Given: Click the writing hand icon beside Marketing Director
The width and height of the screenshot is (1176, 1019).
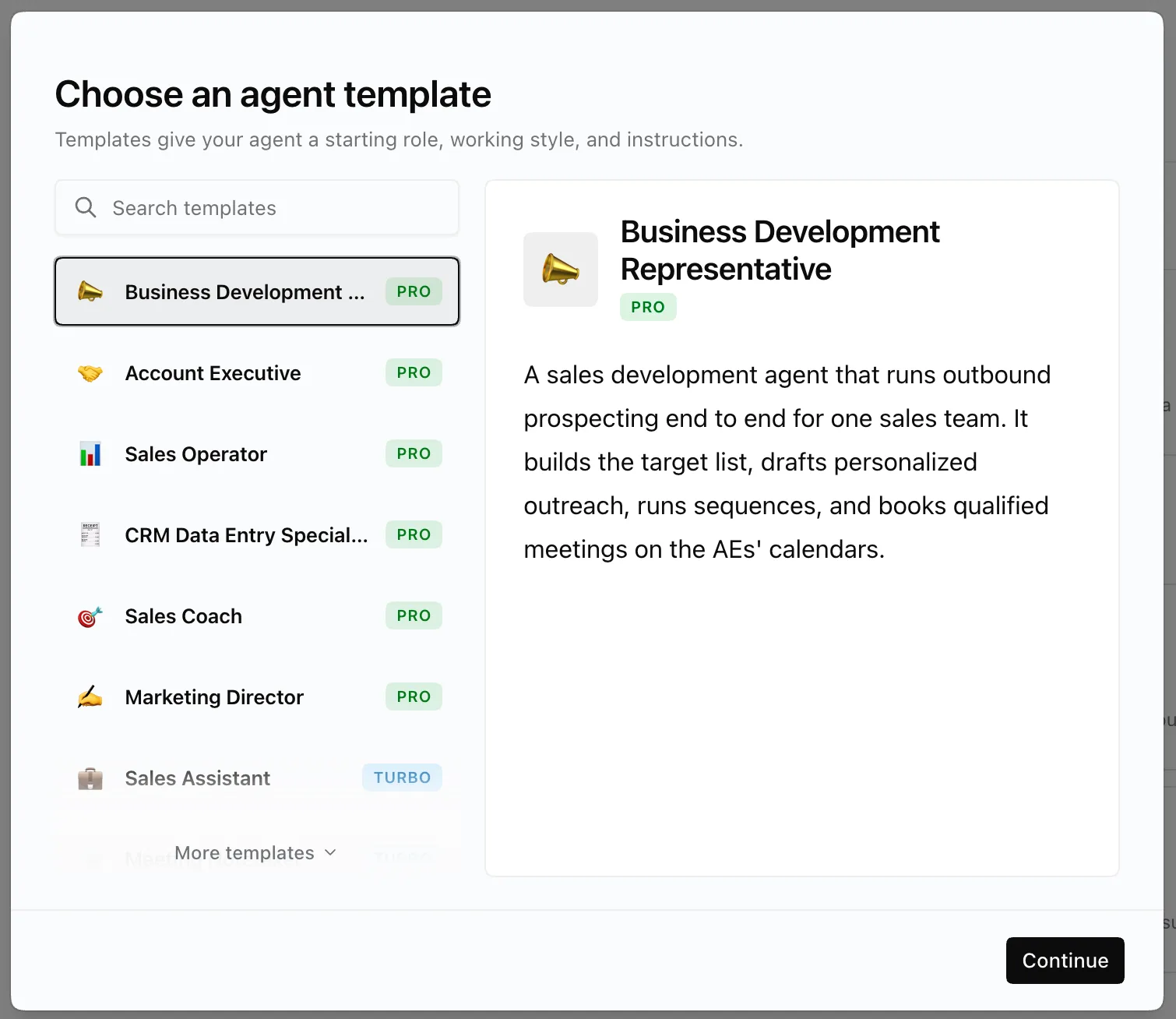Looking at the screenshot, I should 90,697.
